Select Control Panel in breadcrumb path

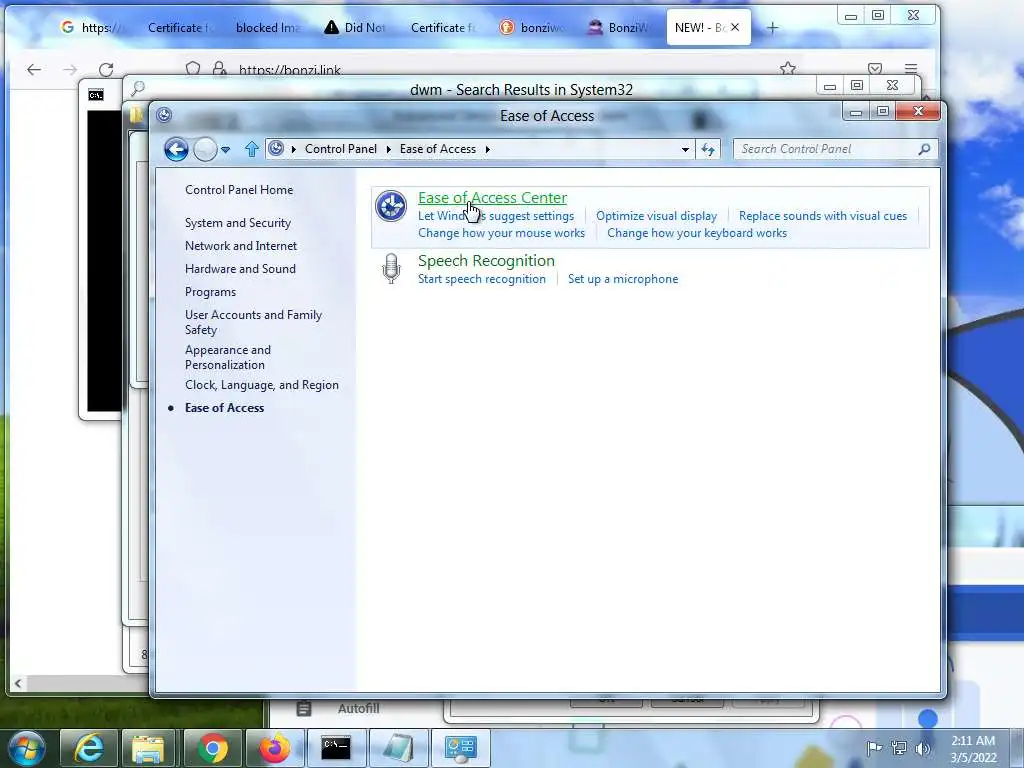(341, 149)
